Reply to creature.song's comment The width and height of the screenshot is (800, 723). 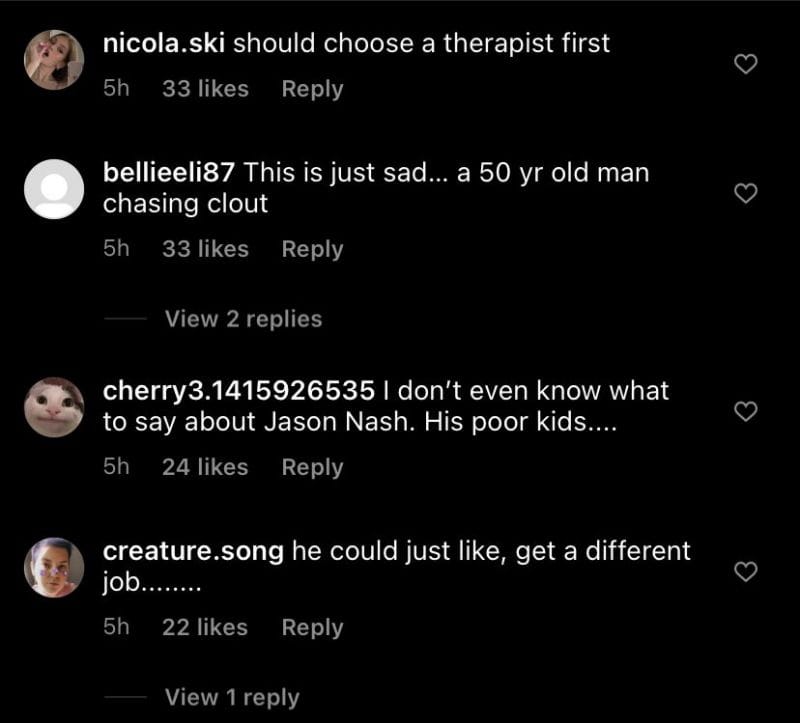[312, 628]
